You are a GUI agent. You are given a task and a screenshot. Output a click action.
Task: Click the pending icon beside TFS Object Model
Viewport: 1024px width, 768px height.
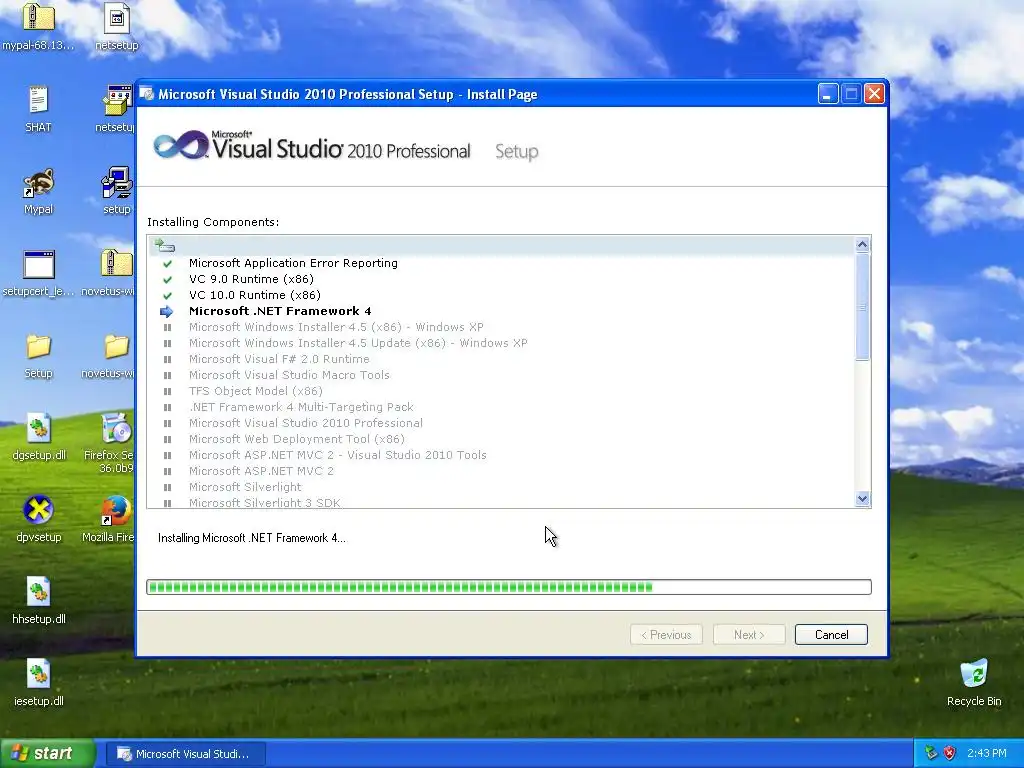[x=167, y=391]
